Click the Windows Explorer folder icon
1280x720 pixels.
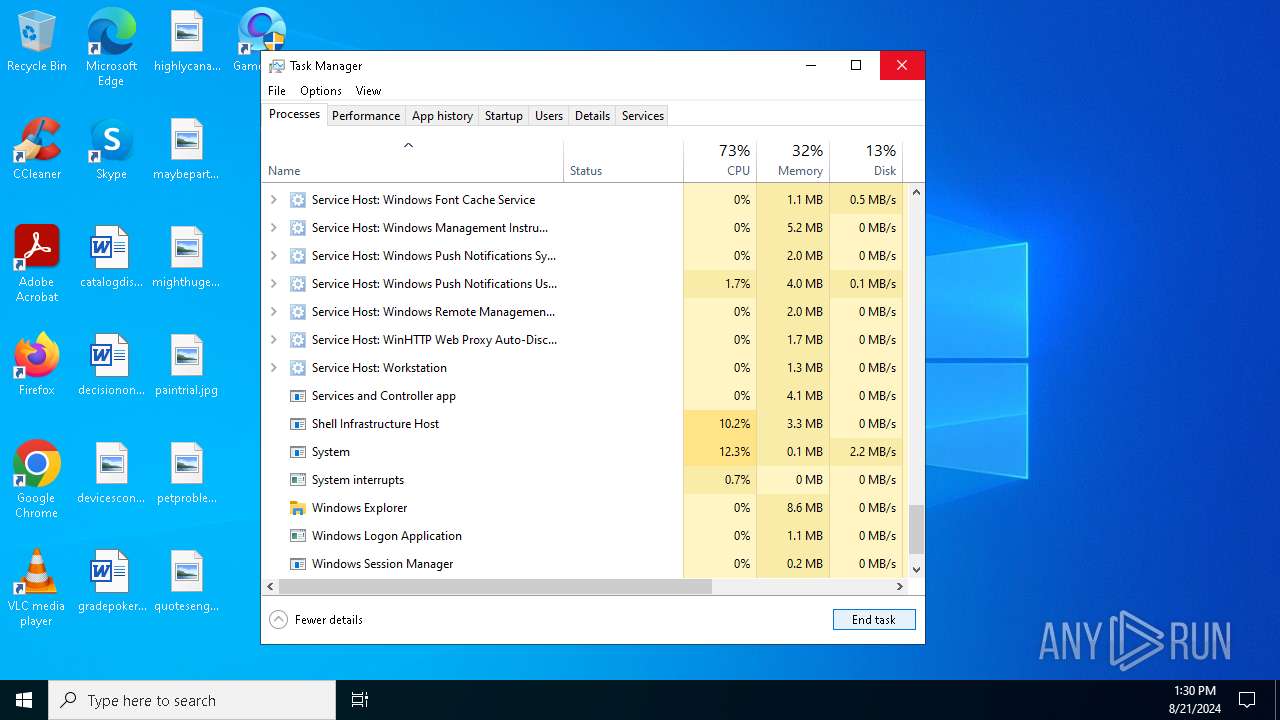pyautogui.click(x=297, y=508)
